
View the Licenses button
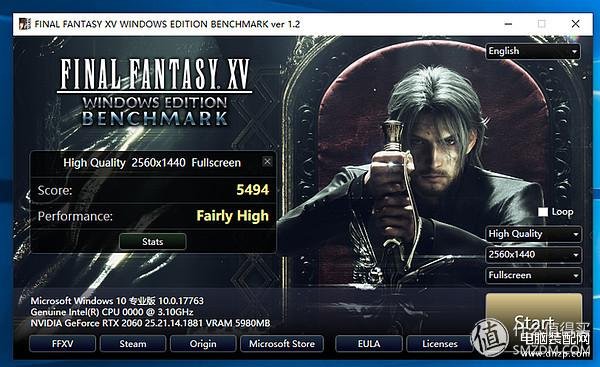[x=440, y=344]
